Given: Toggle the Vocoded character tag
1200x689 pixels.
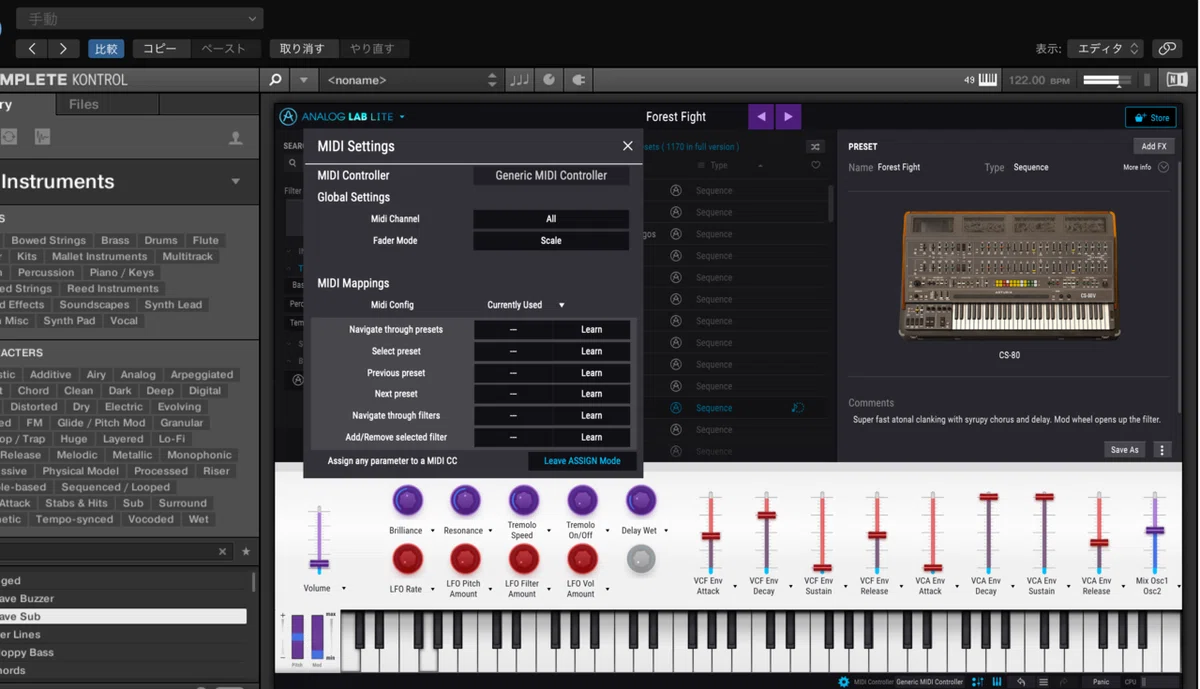Looking at the screenshot, I should (x=151, y=519).
